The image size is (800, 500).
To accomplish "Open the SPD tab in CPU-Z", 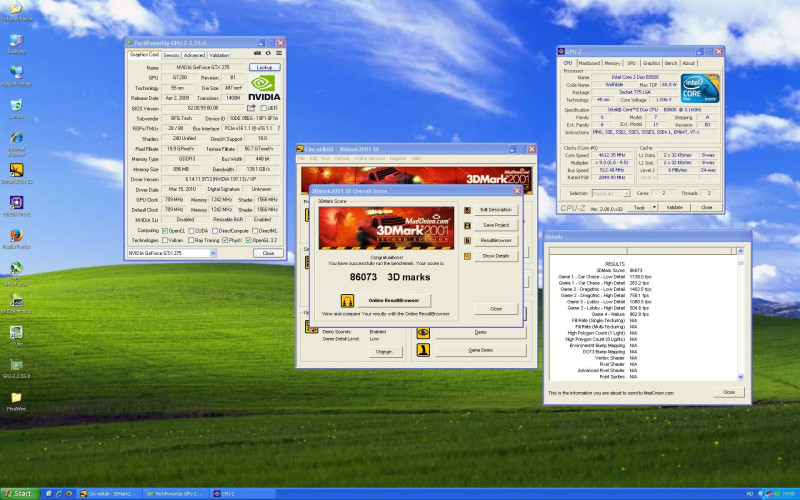I will (x=632, y=63).
